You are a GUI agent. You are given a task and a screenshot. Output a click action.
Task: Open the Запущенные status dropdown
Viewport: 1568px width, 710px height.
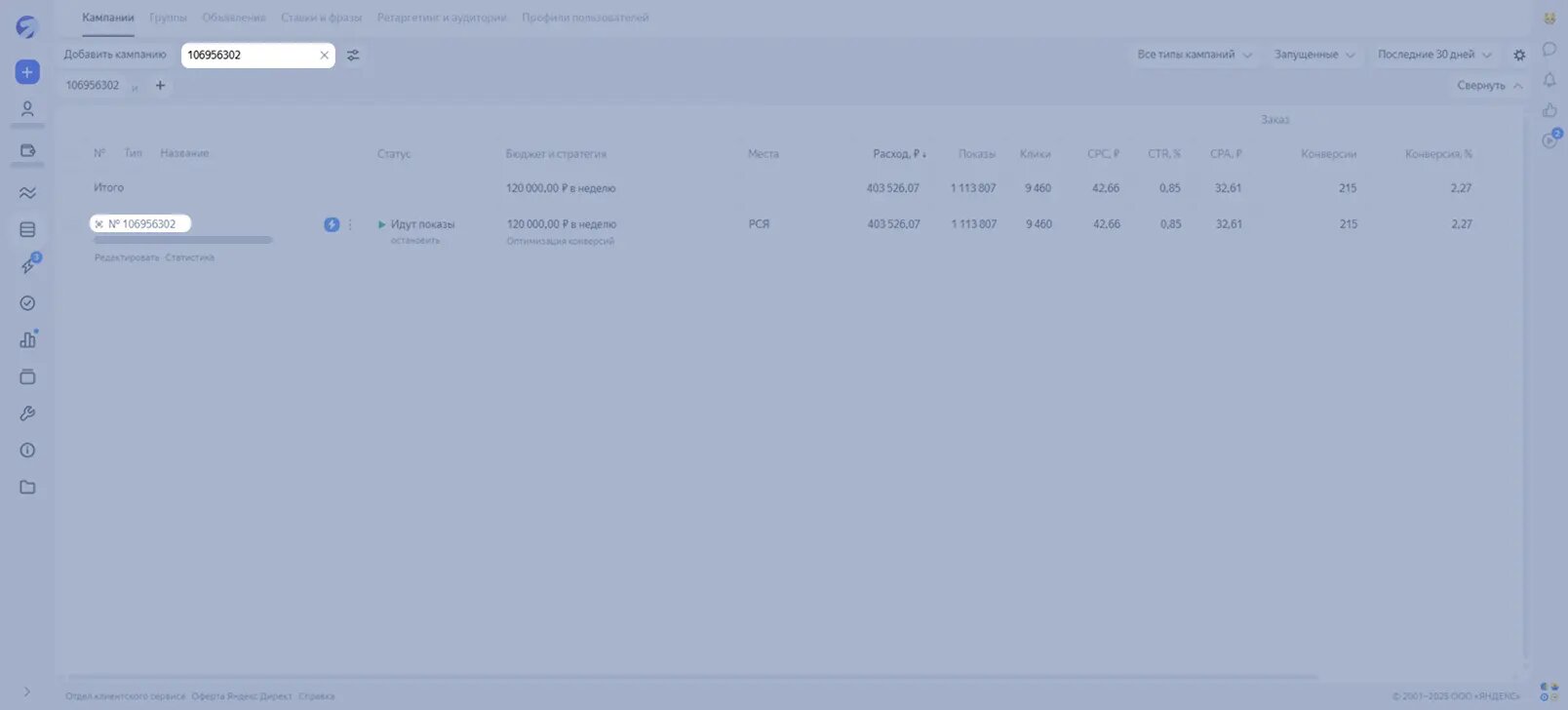pyautogui.click(x=1314, y=55)
